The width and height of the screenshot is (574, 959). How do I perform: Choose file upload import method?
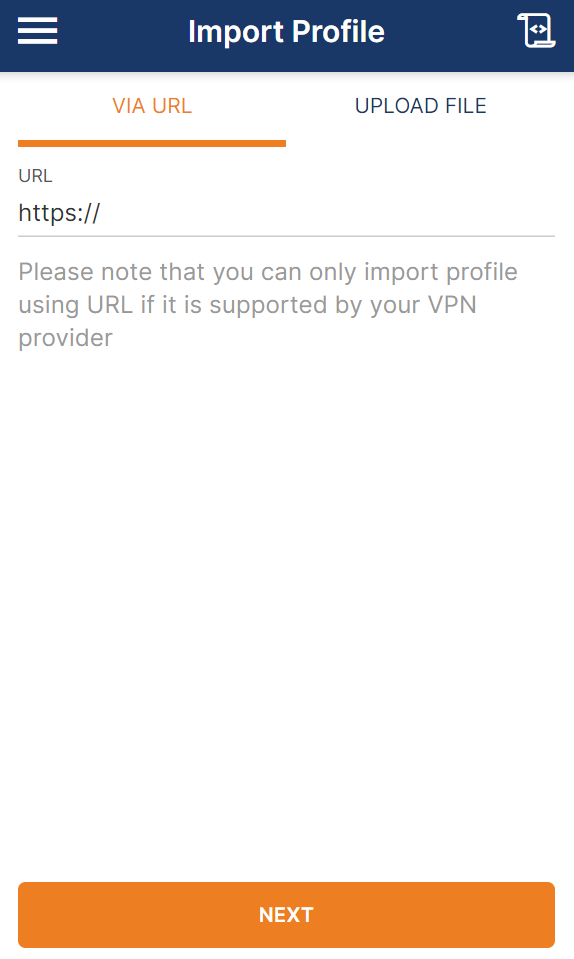pyautogui.click(x=421, y=106)
